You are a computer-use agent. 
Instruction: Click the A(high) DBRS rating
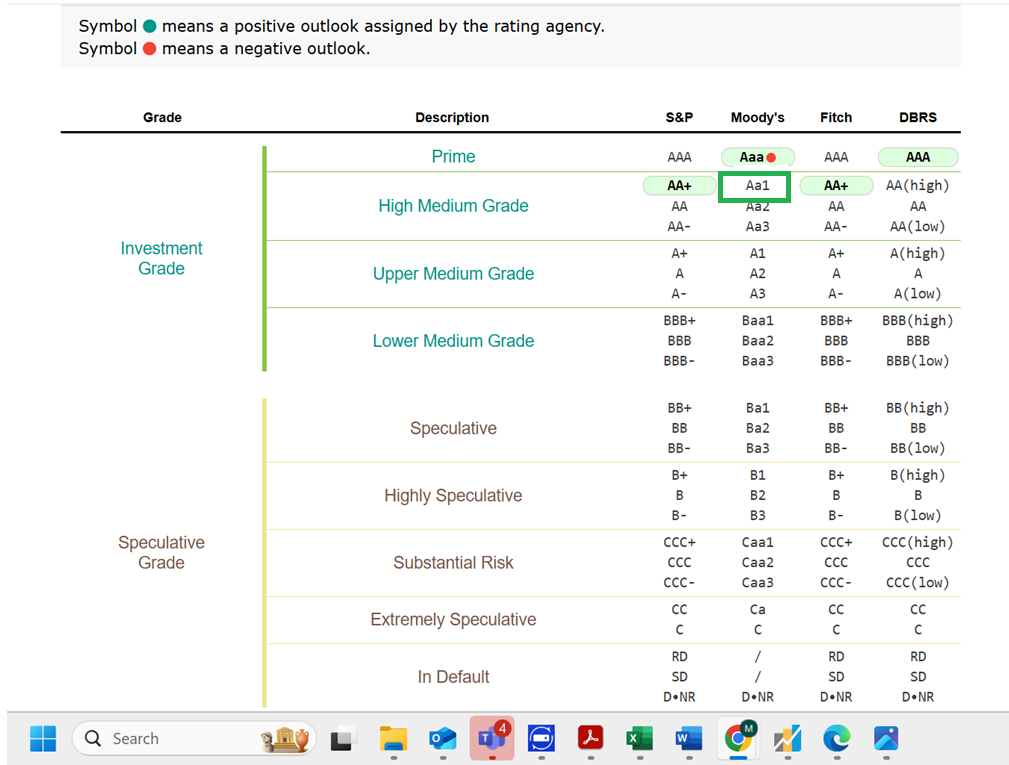(918, 253)
